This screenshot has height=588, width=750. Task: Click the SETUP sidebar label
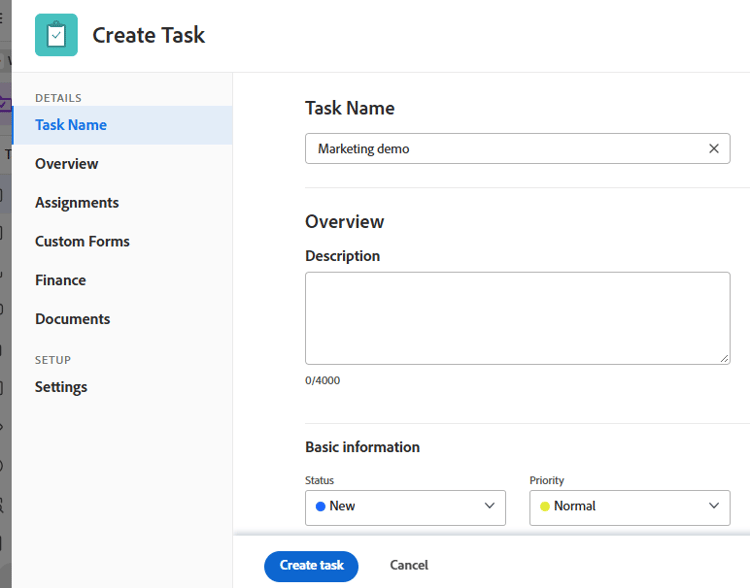(x=53, y=360)
